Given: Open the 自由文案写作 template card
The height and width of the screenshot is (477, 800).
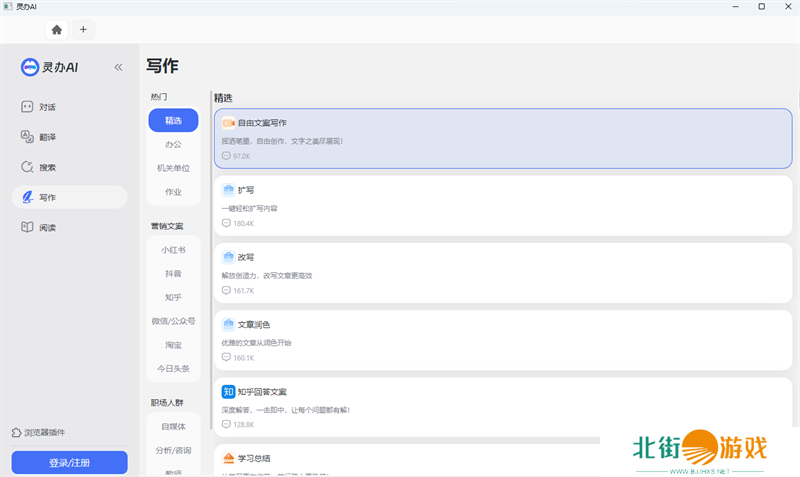Looking at the screenshot, I should coord(502,138).
